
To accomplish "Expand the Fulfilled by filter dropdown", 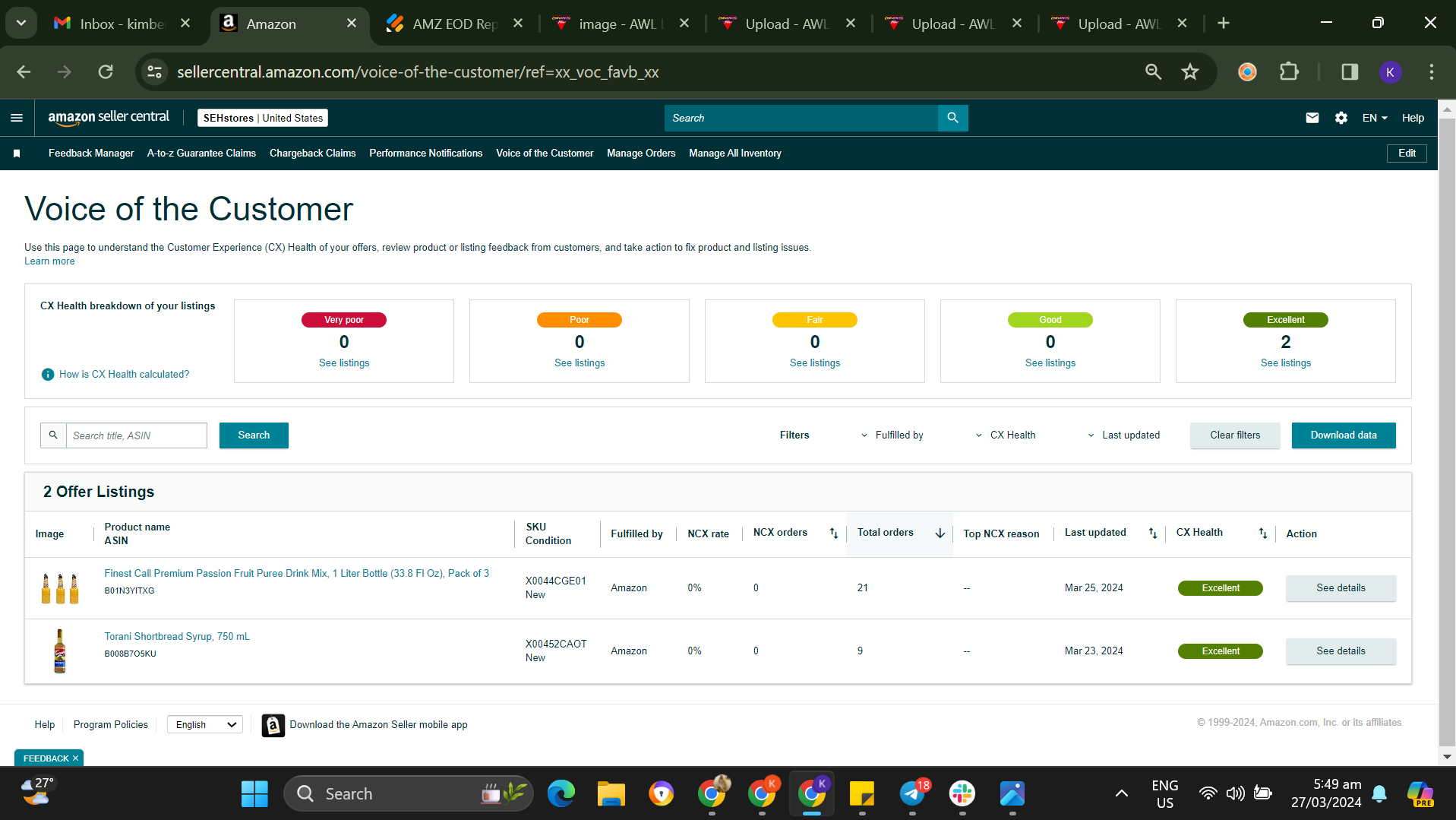I will pyautogui.click(x=892, y=435).
